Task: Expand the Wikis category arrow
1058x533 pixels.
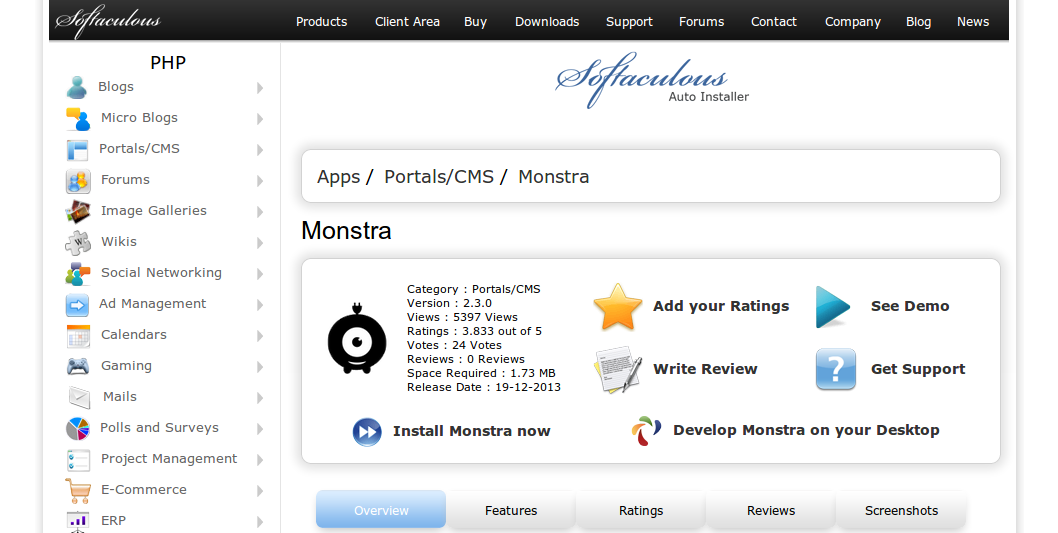Action: [x=260, y=243]
